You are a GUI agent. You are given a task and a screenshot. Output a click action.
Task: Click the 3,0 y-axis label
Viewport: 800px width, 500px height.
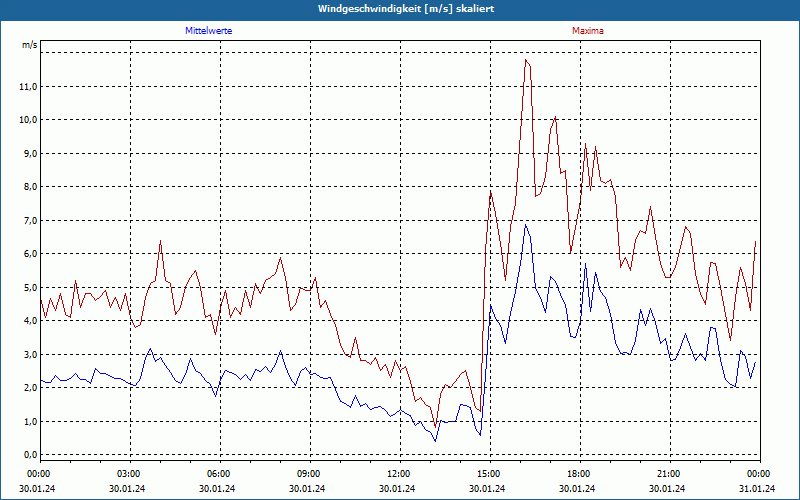pos(30,354)
